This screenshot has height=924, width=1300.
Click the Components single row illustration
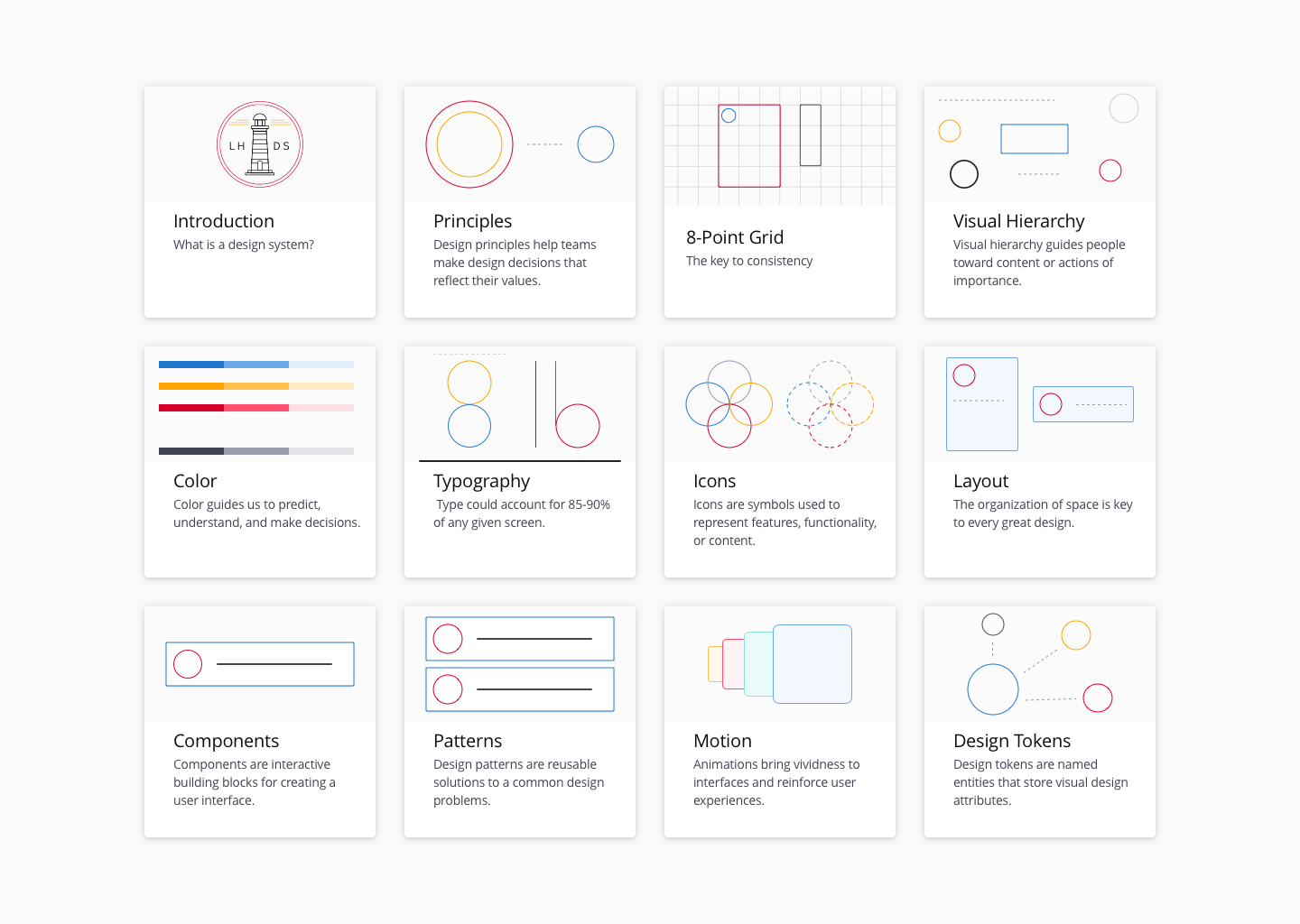260,664
